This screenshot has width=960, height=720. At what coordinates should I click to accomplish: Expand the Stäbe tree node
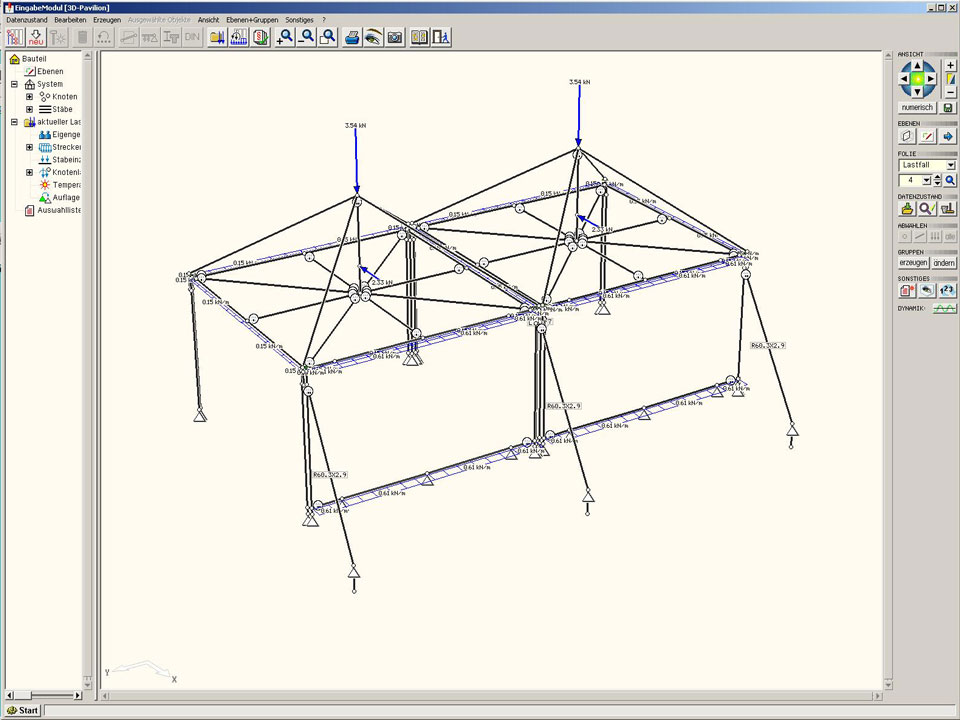[x=29, y=109]
